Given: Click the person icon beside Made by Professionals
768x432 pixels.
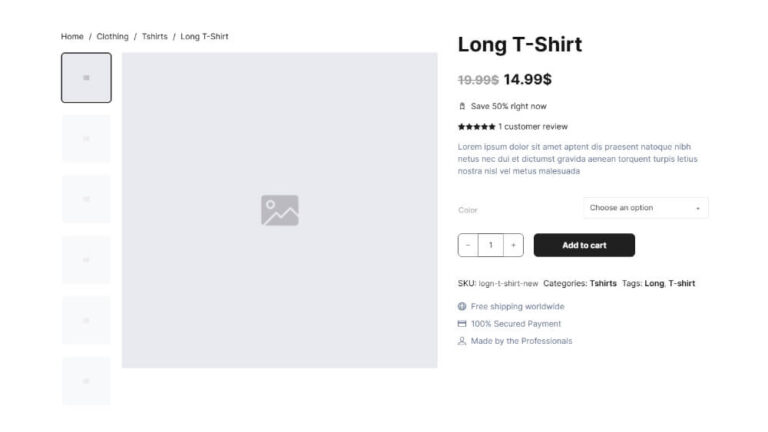Looking at the screenshot, I should 462,341.
